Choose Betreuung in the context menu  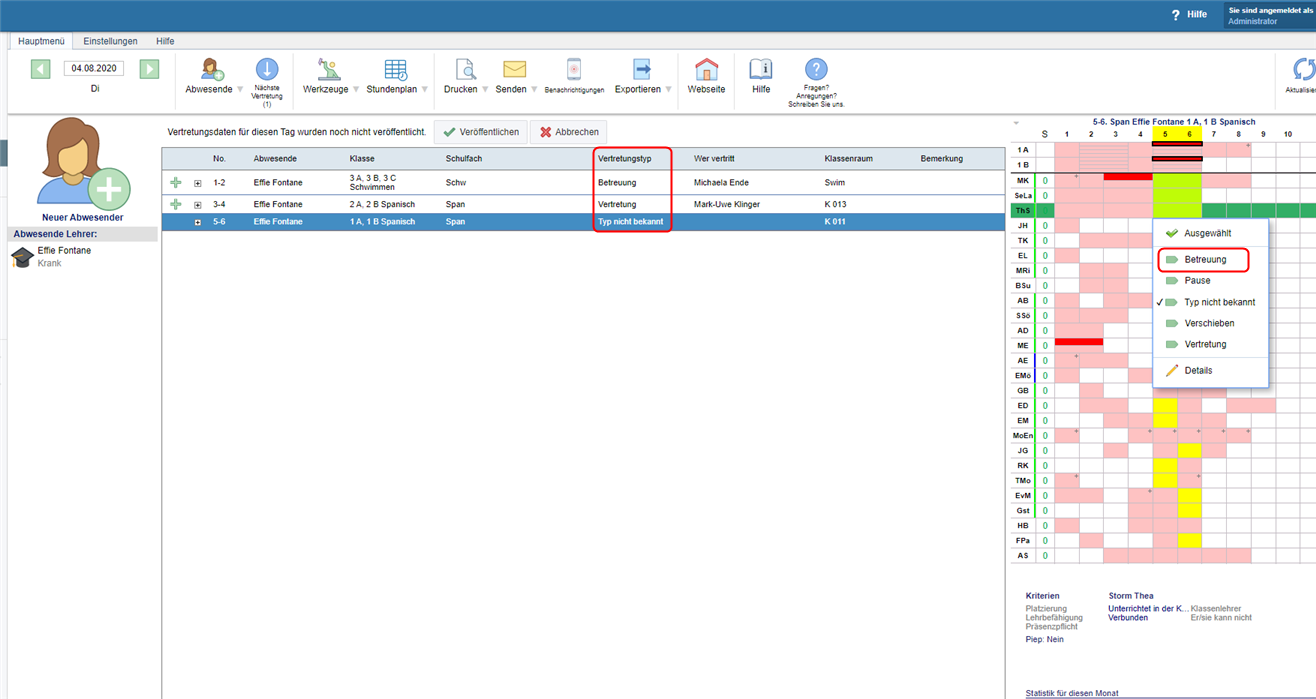pos(1205,260)
